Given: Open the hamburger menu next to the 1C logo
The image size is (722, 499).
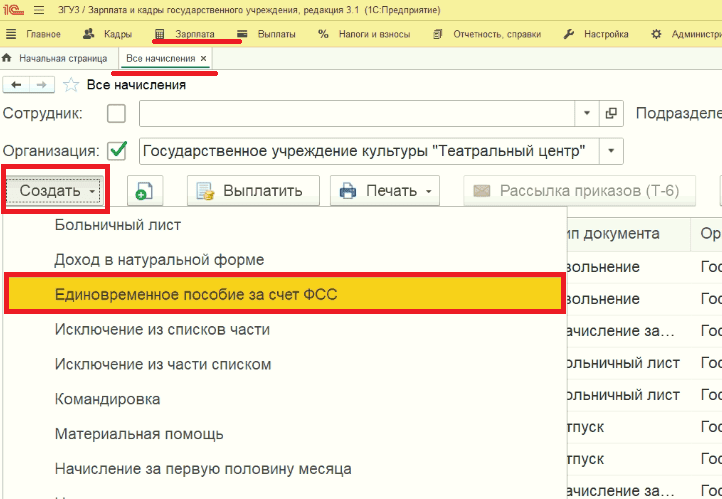Looking at the screenshot, I should (39, 10).
